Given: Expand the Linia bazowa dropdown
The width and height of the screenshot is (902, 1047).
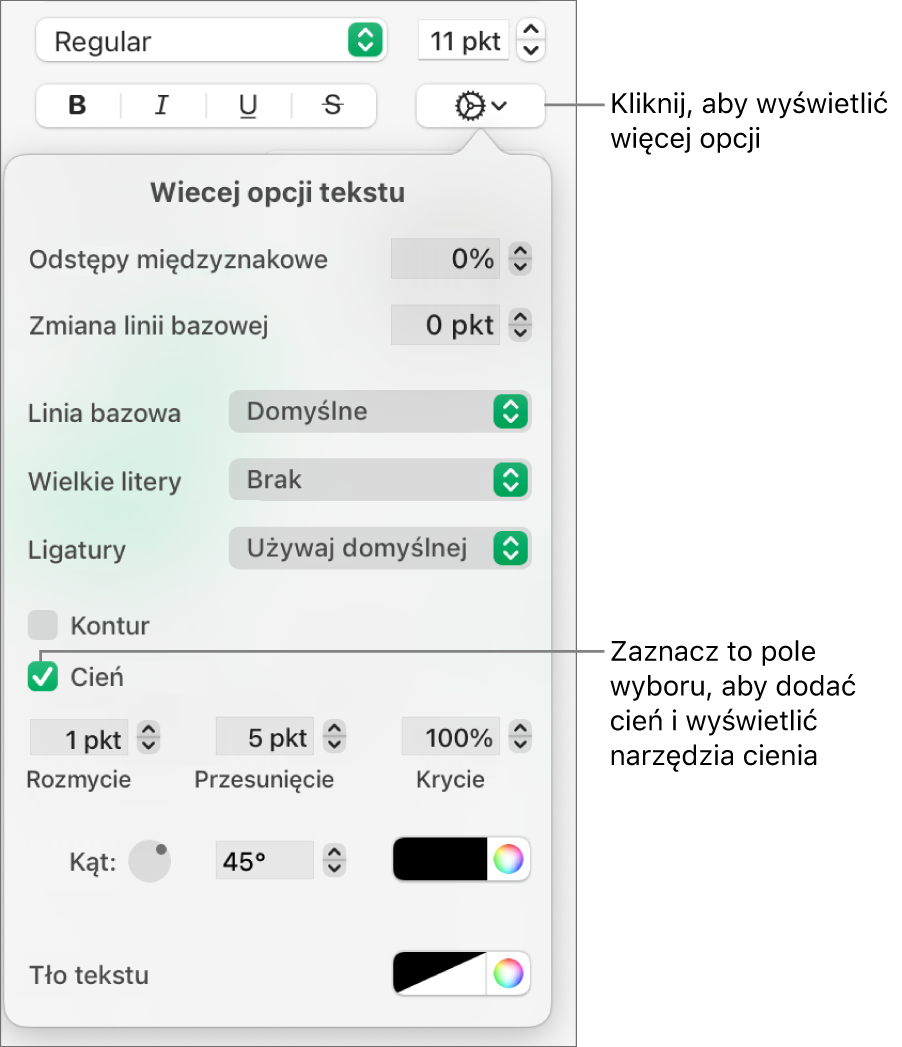Looking at the screenshot, I should (380, 411).
